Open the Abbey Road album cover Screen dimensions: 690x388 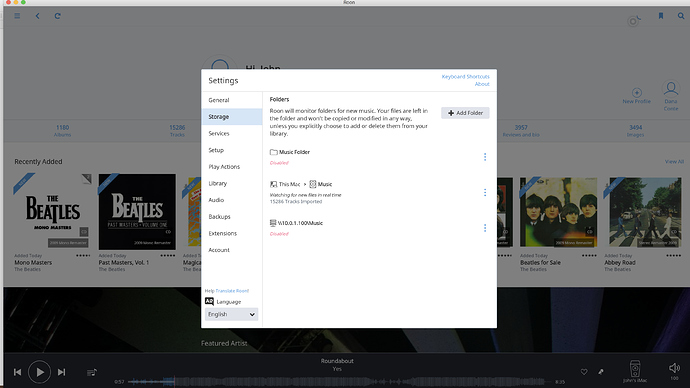point(645,212)
